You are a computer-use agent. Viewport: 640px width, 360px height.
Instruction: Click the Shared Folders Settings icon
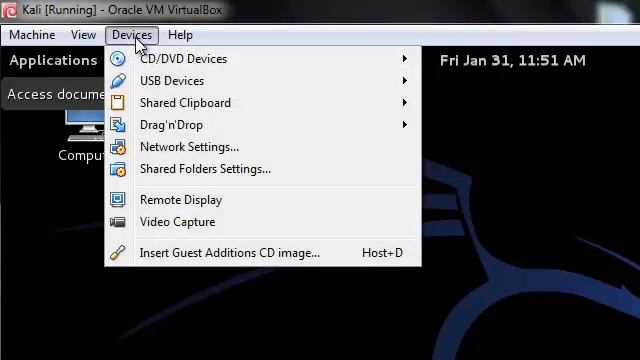pyautogui.click(x=118, y=169)
